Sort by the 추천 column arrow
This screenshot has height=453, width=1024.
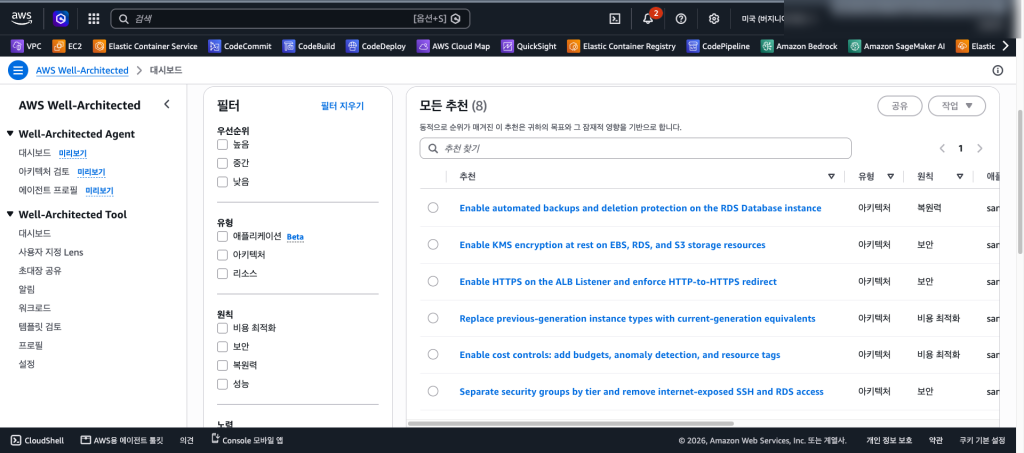(831, 177)
